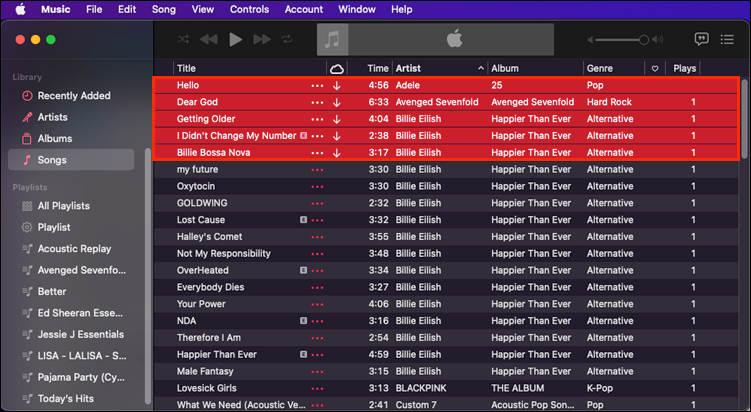
Task: Open more options for GOLDWING
Action: [317, 204]
